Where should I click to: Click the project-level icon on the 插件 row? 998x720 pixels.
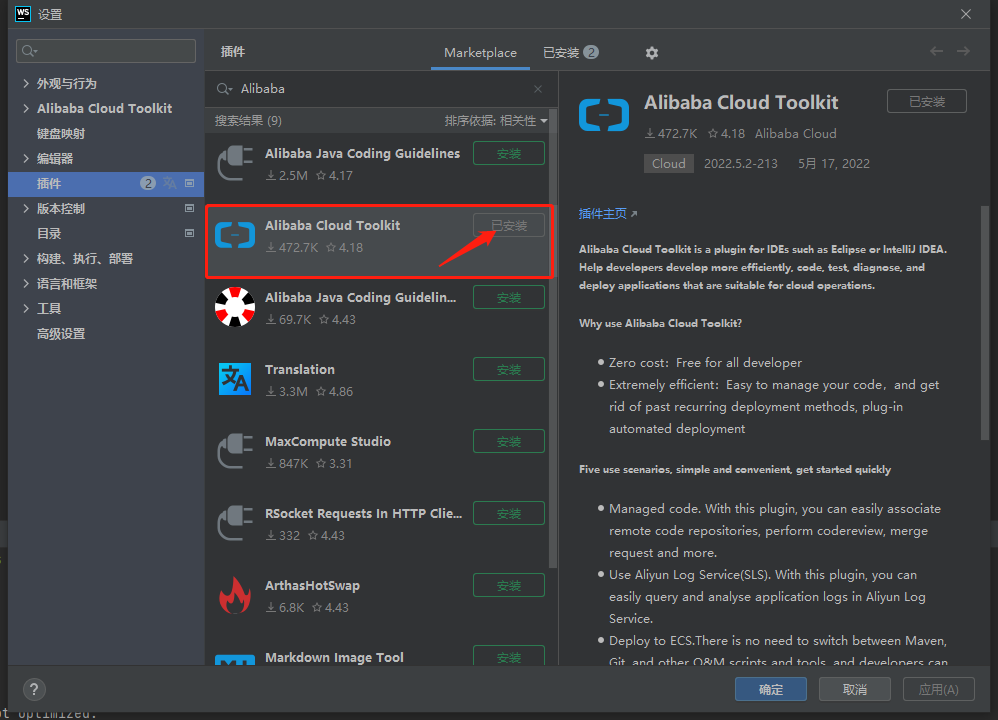[189, 183]
